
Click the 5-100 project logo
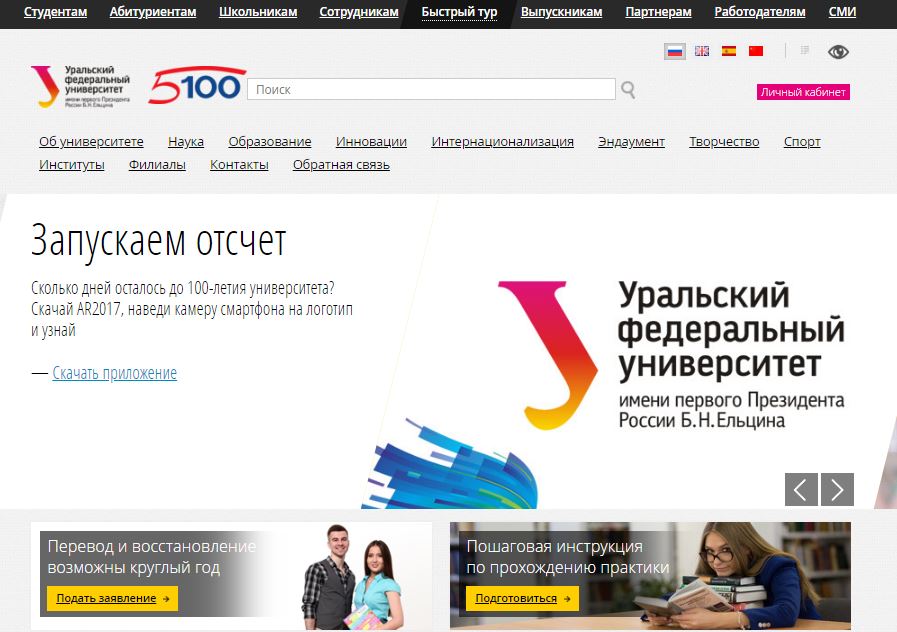coord(197,87)
